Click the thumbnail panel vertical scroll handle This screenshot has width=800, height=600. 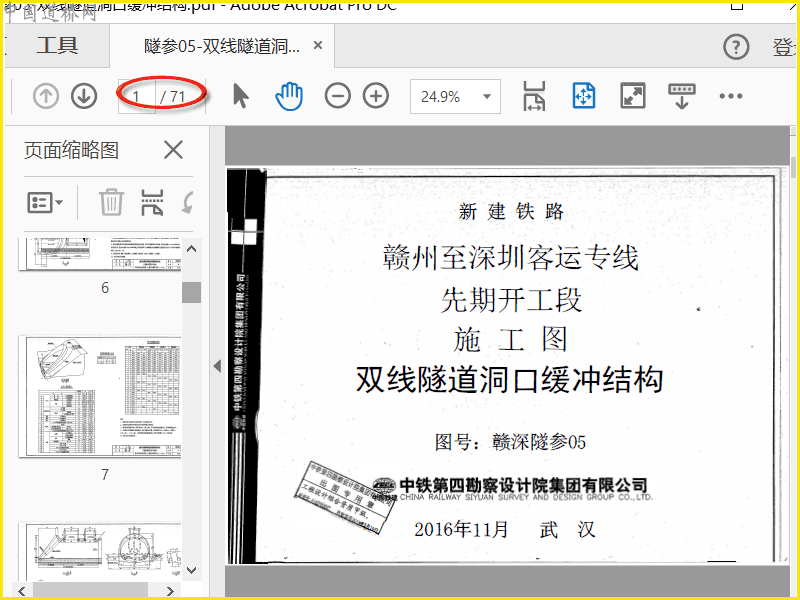191,292
